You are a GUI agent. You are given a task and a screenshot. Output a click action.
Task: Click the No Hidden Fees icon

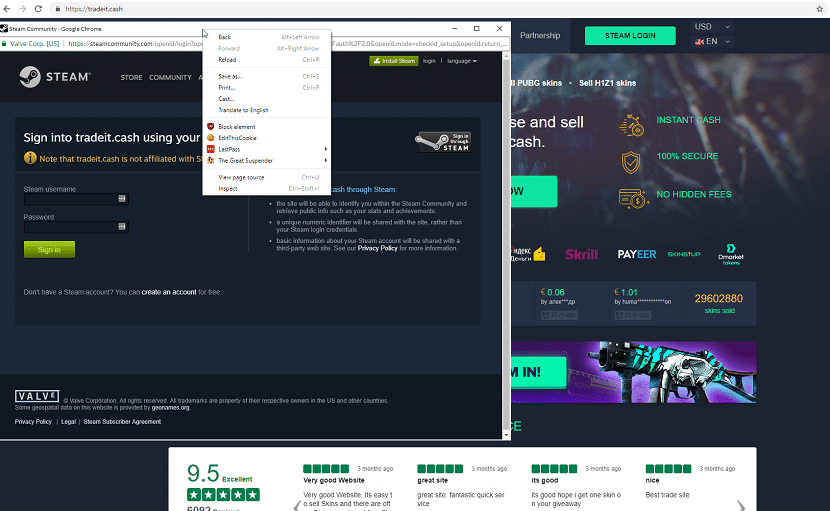coord(633,199)
